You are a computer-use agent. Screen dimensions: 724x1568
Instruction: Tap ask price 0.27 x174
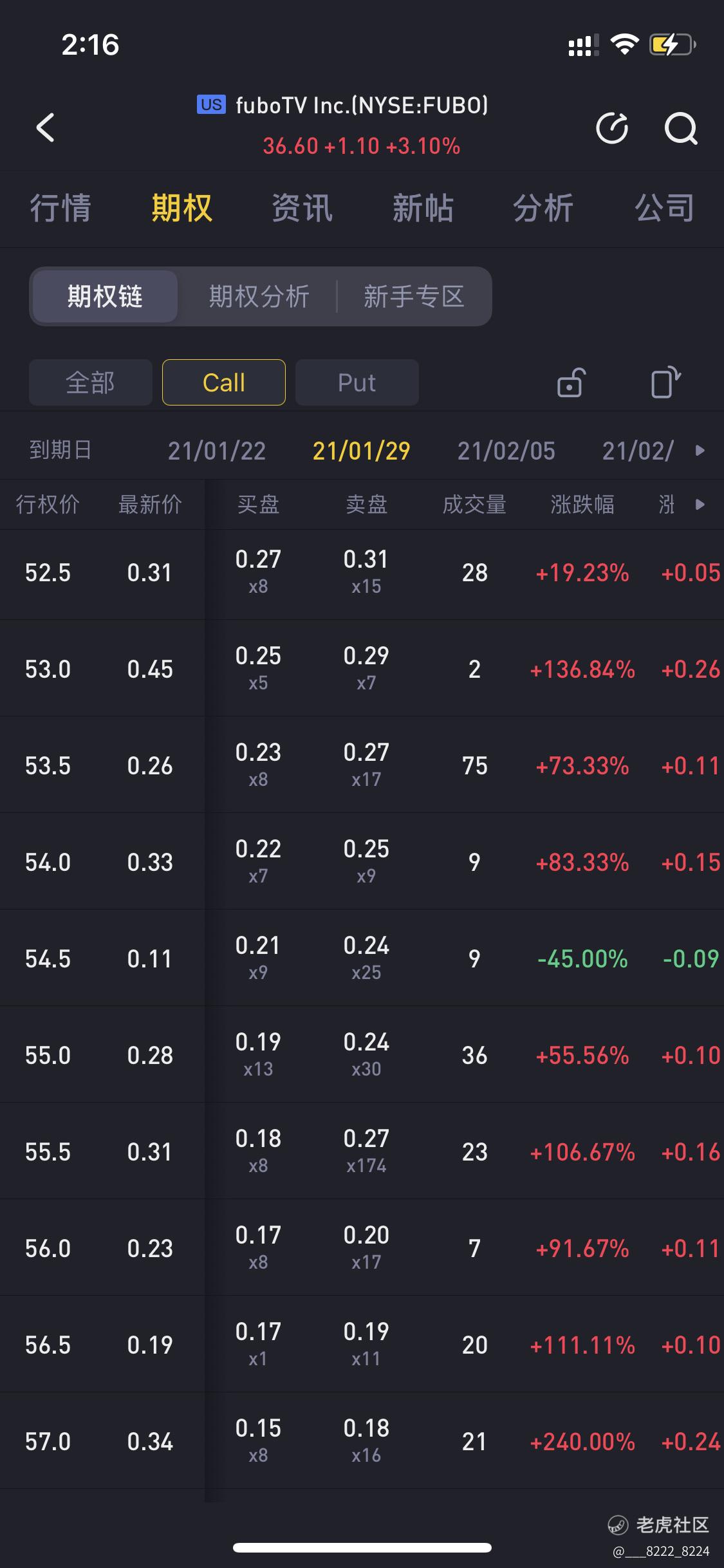tap(366, 1150)
